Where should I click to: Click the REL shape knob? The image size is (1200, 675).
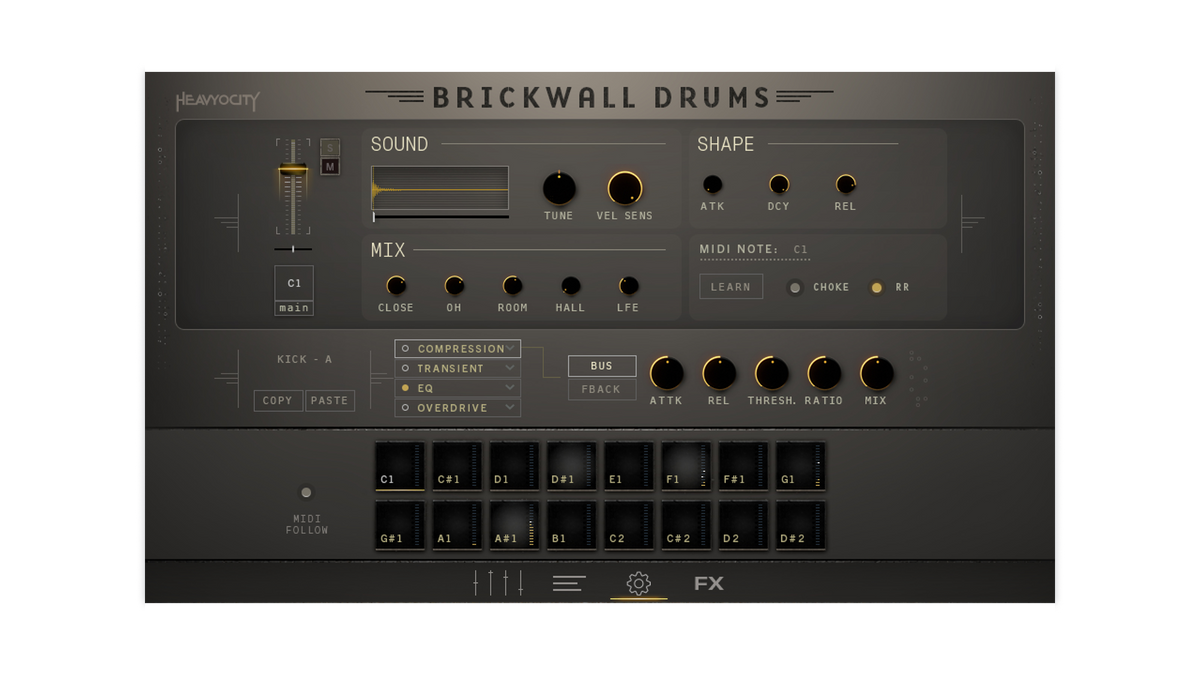846,184
